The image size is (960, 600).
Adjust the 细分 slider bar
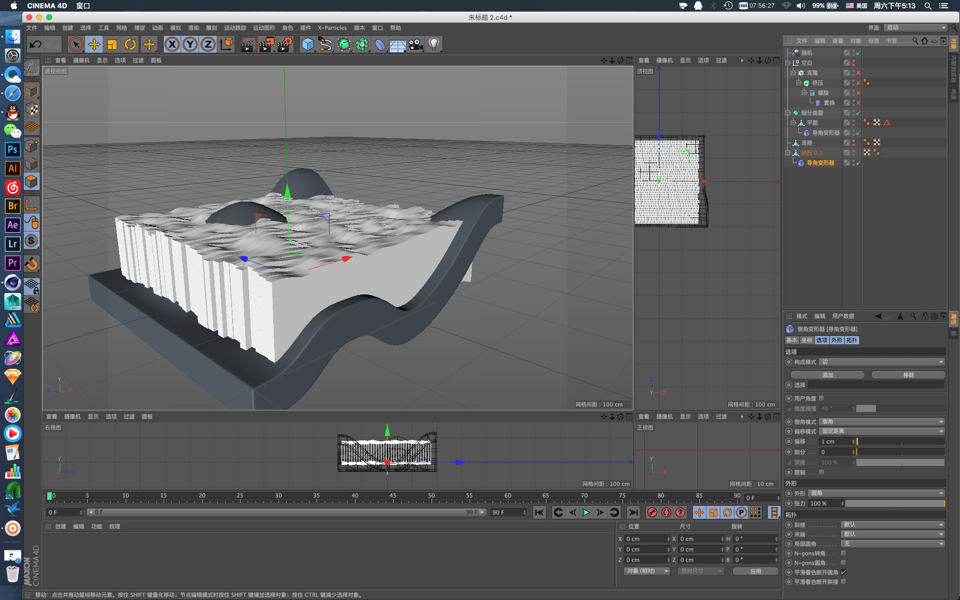pos(900,452)
